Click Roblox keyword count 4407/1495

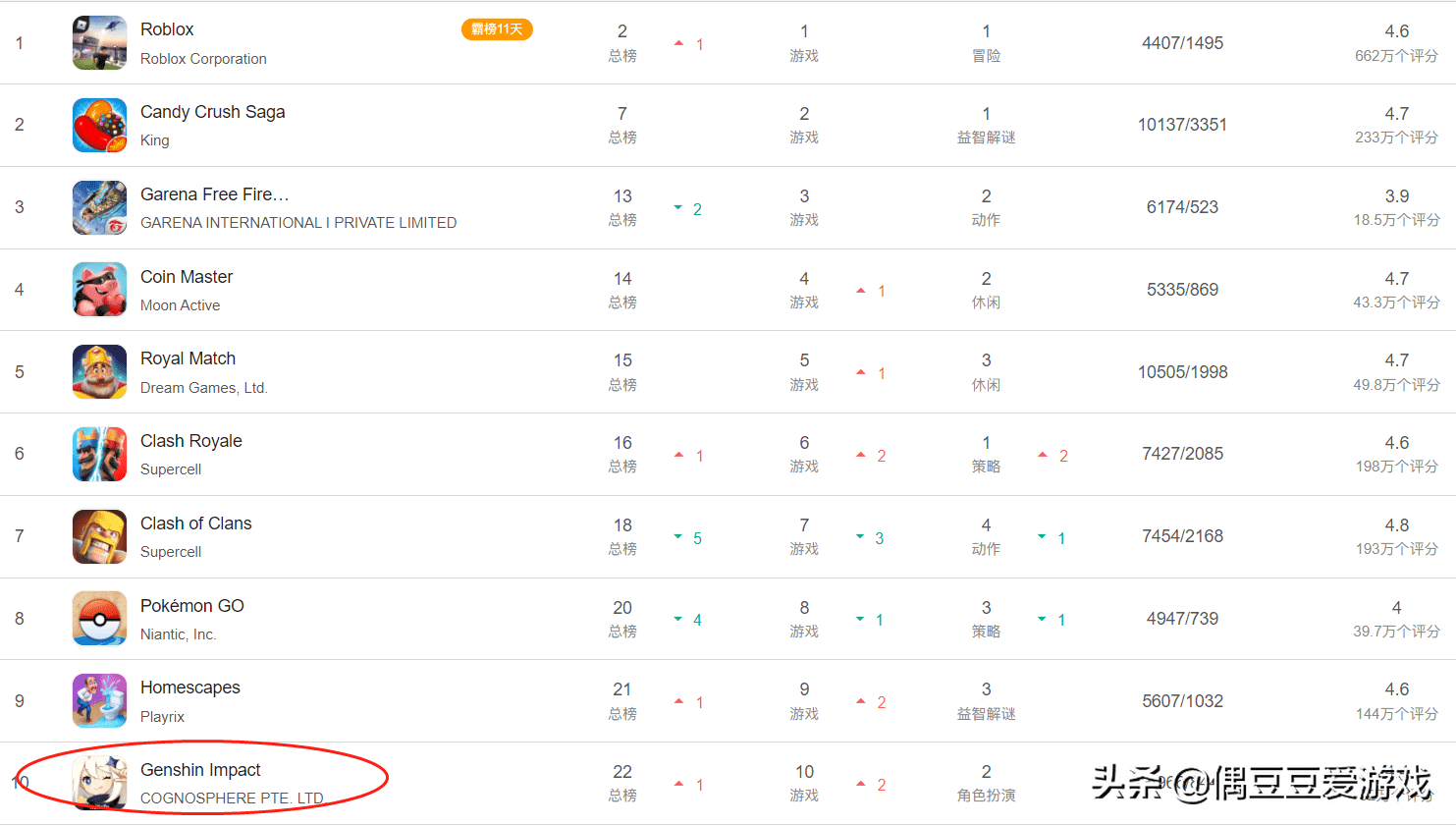(x=1183, y=43)
